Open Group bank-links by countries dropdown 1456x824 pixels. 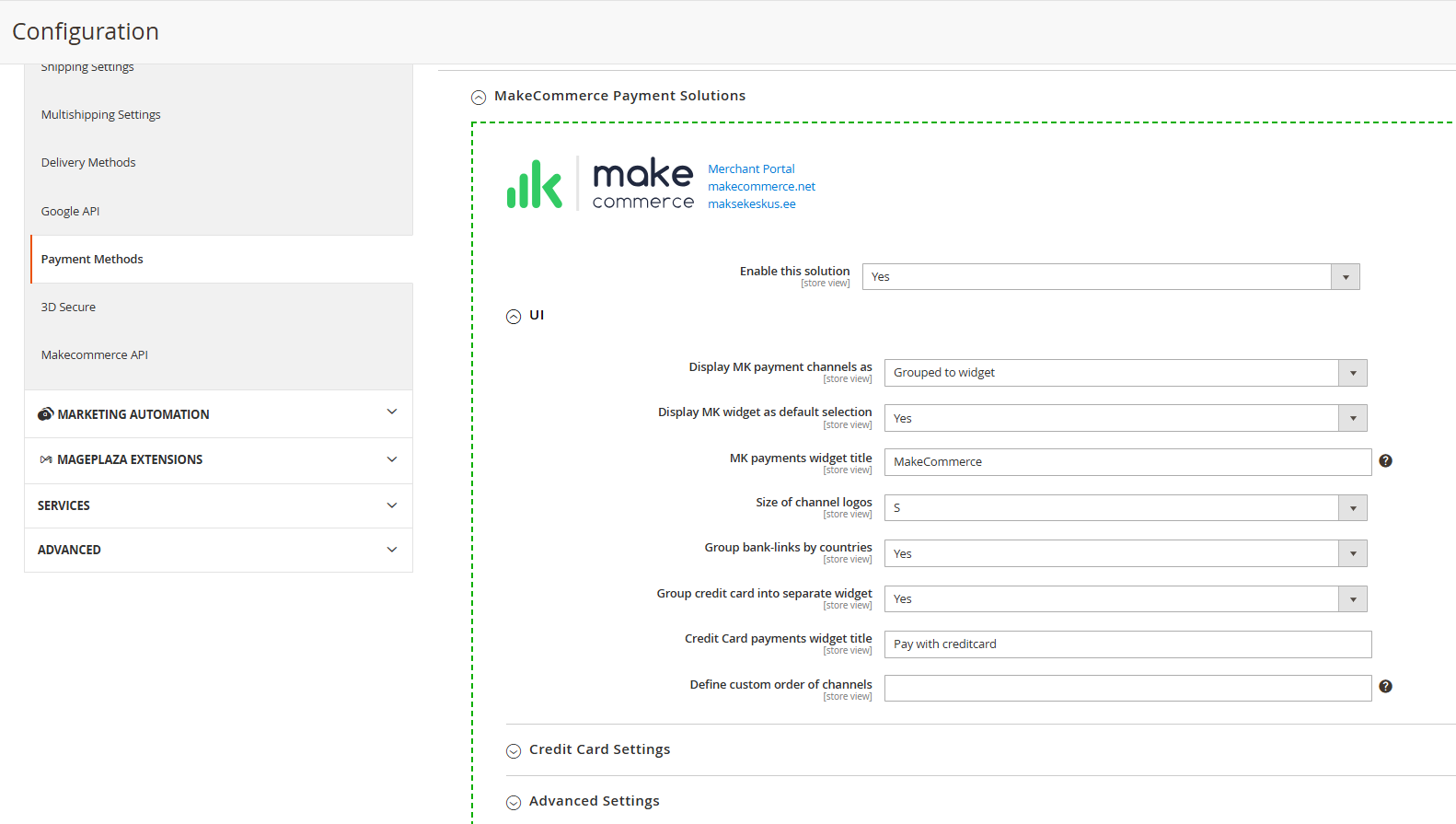[1126, 553]
